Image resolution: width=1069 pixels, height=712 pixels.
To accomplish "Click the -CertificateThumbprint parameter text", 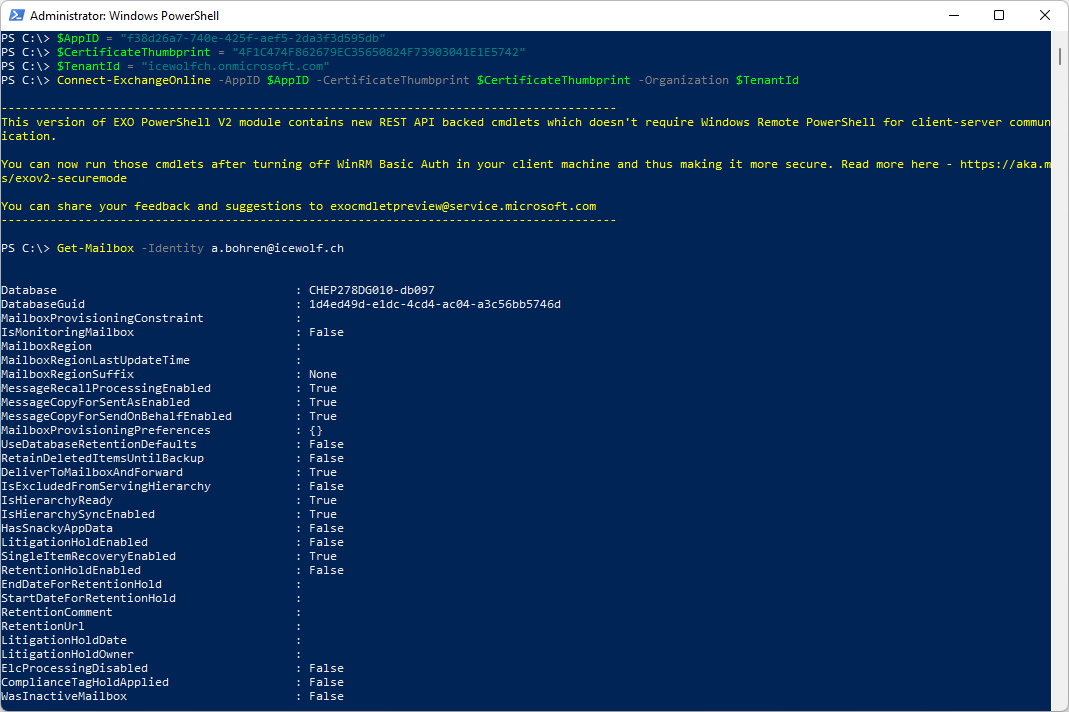I will click(393, 80).
